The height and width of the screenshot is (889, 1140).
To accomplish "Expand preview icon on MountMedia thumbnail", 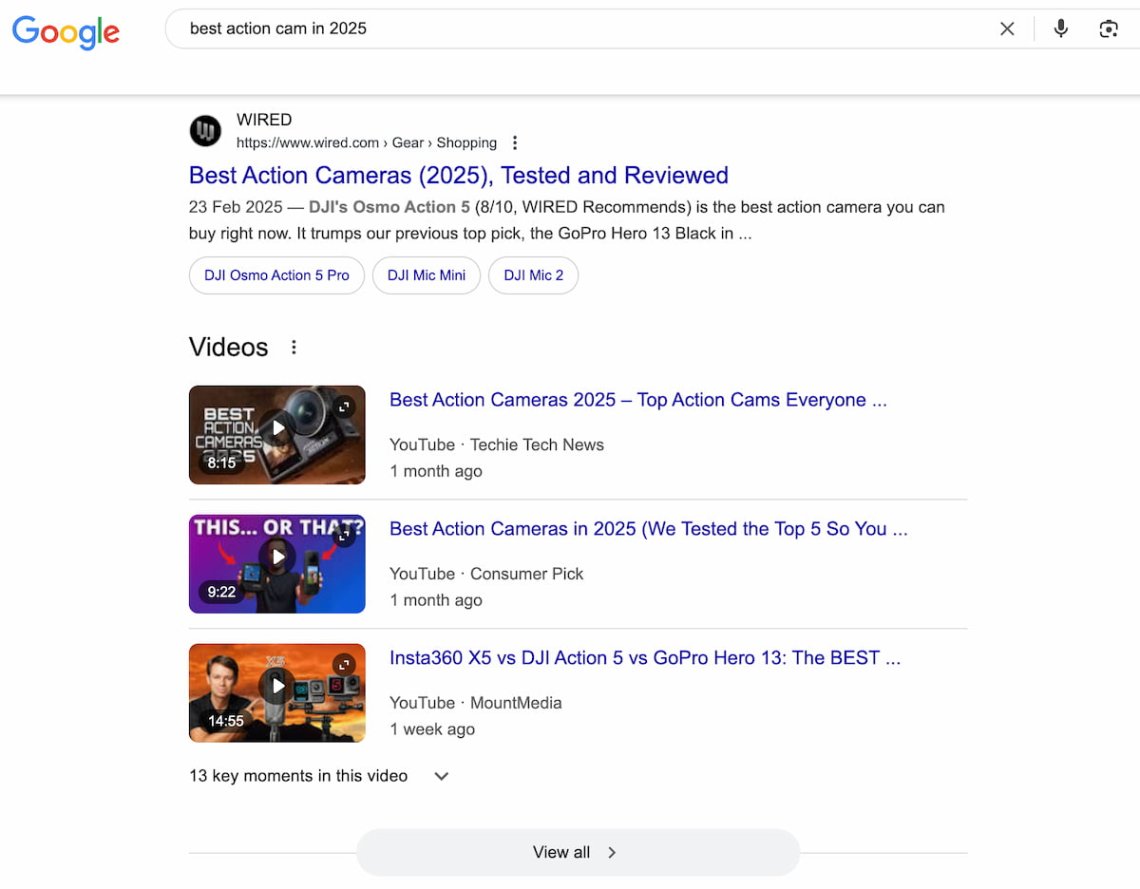I will [344, 664].
